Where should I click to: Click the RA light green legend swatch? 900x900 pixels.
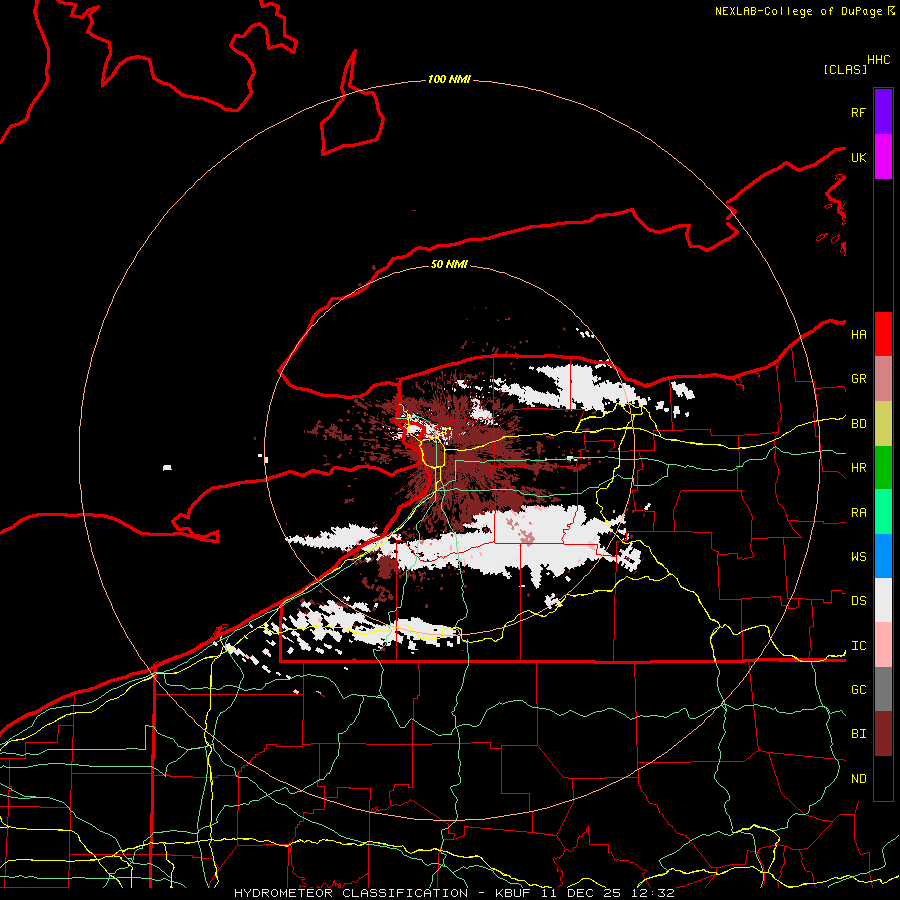click(883, 512)
